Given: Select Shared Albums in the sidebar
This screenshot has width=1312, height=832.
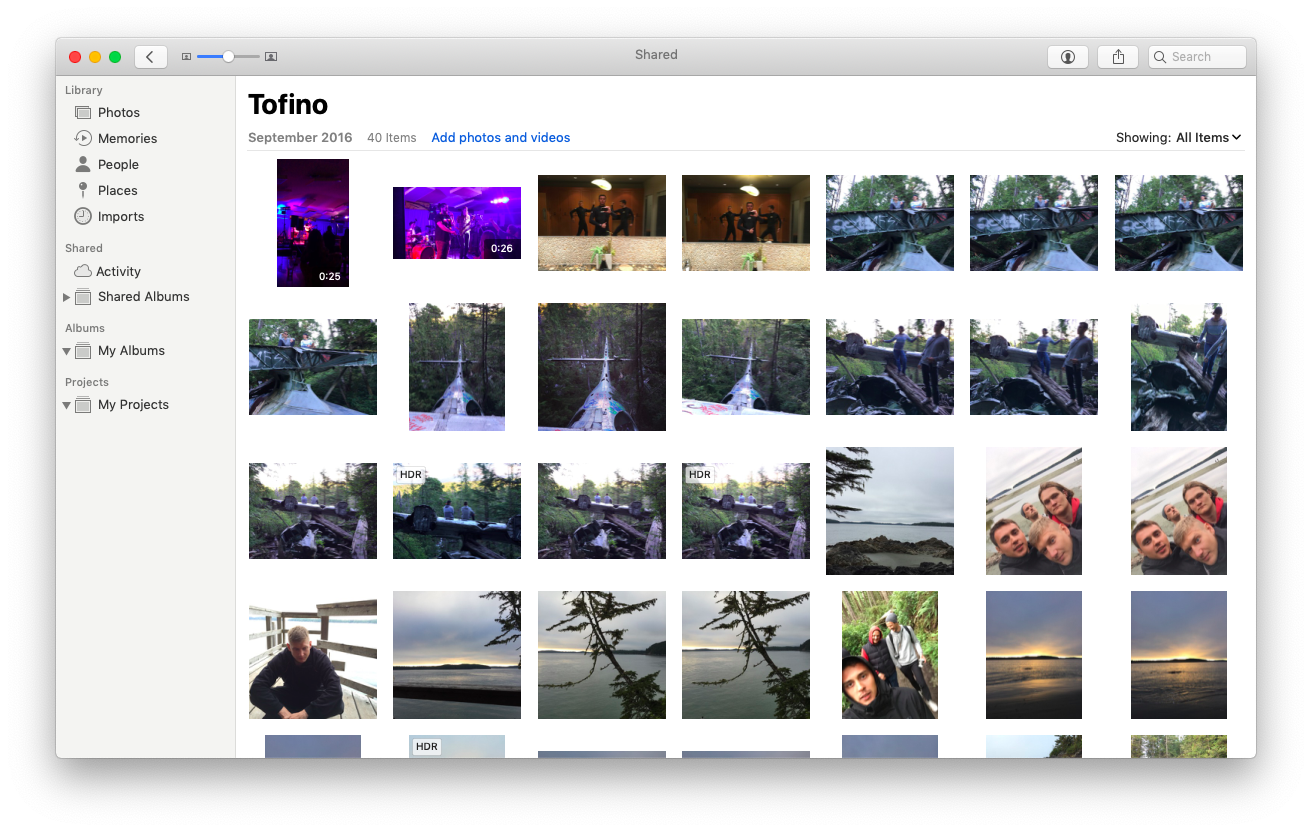Looking at the screenshot, I should click(146, 297).
